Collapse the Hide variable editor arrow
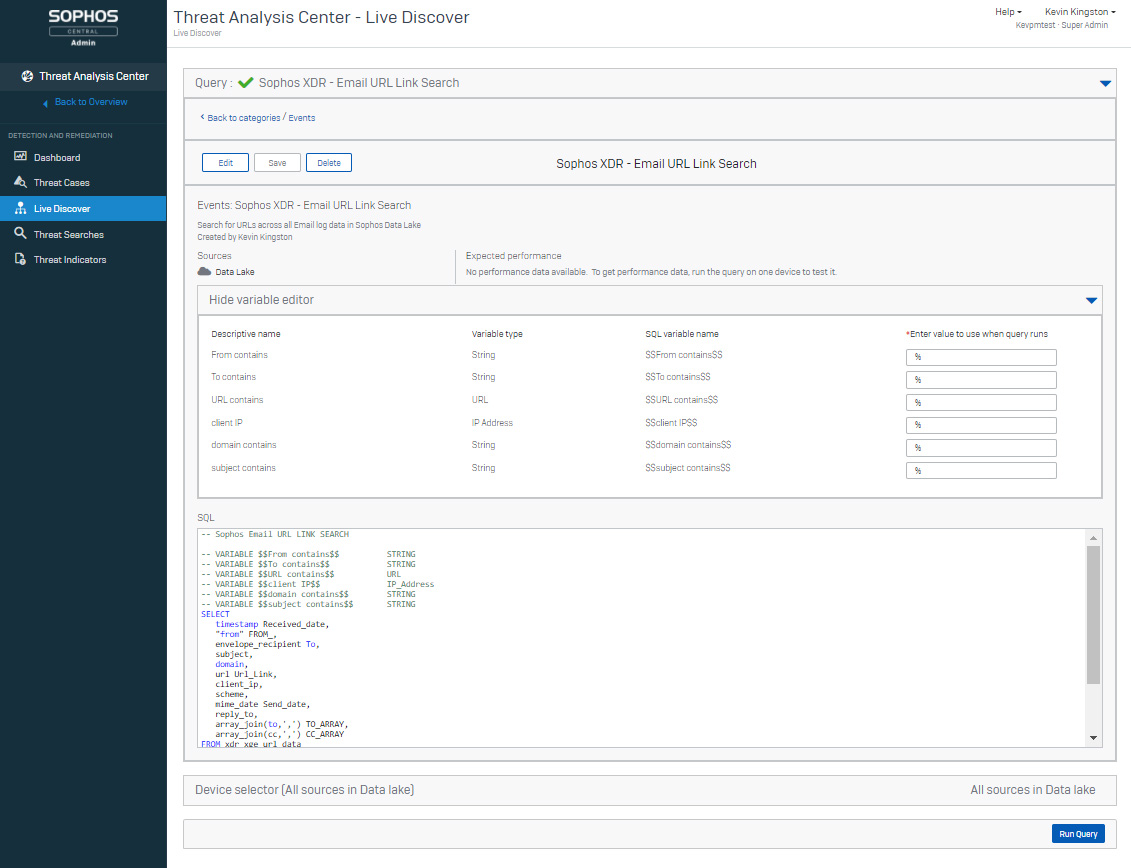This screenshot has width=1131, height=868. [1091, 300]
